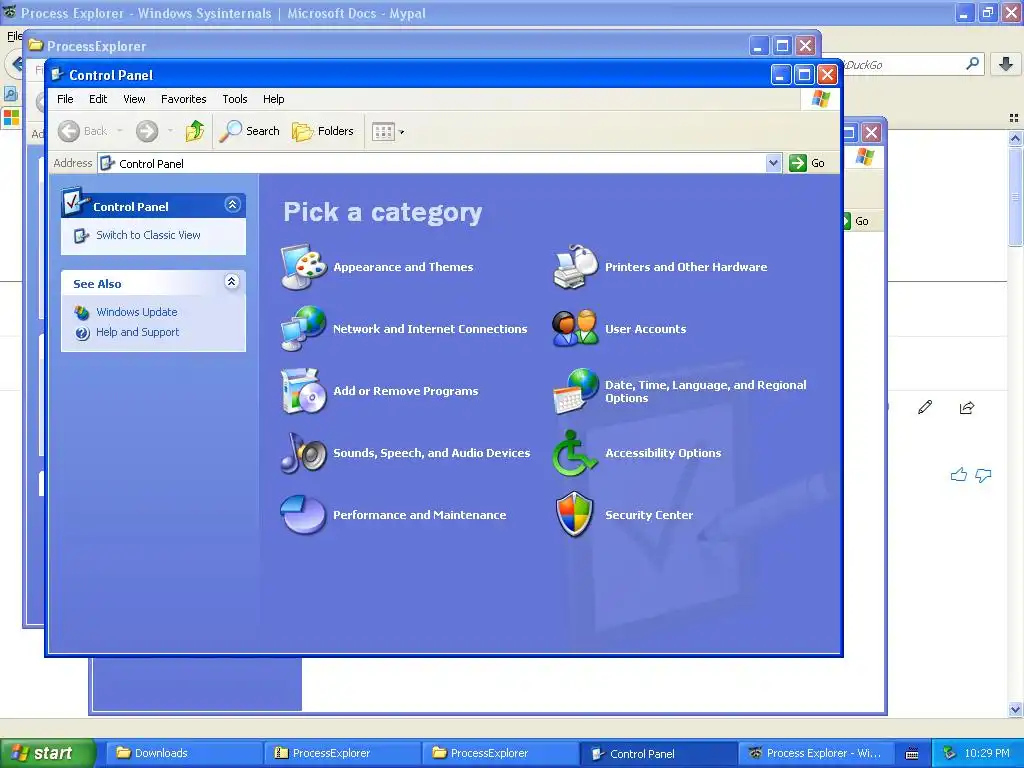
Task: Collapse the Control Panel sidebar section
Action: 232,205
